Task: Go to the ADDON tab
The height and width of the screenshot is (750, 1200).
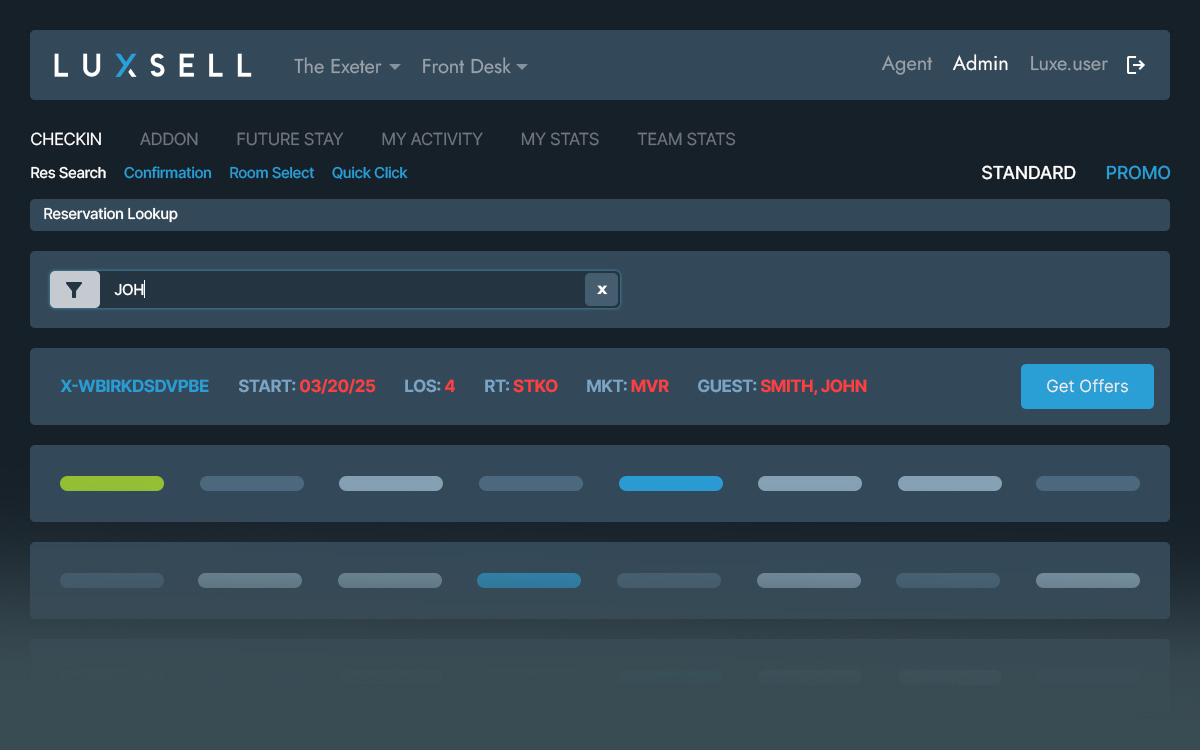Action: [x=169, y=139]
